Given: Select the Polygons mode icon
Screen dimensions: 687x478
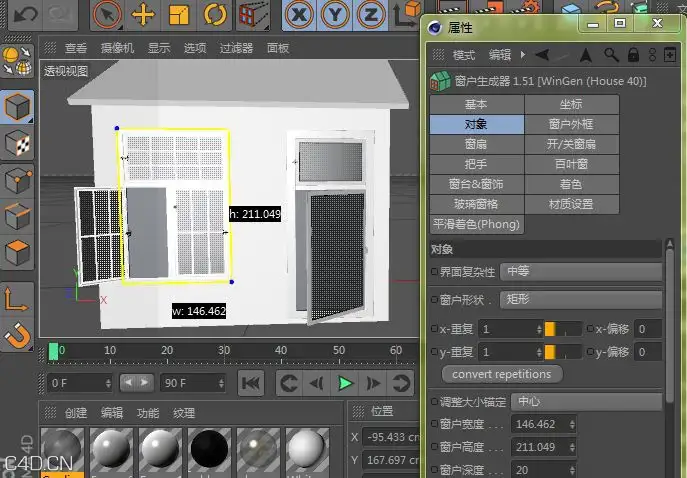Looking at the screenshot, I should tap(17, 253).
